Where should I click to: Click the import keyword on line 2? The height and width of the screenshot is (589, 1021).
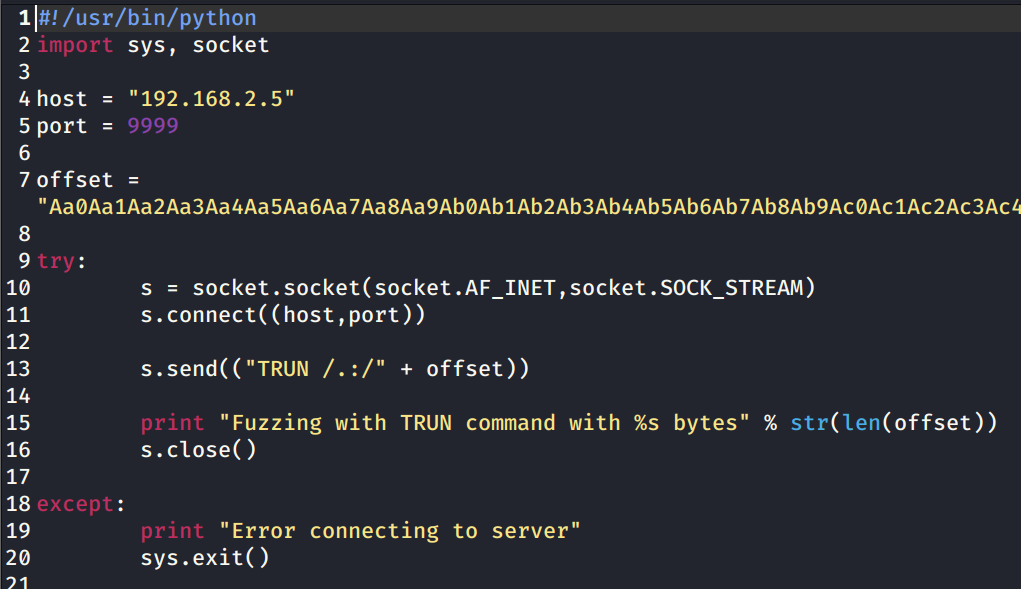tap(75, 45)
